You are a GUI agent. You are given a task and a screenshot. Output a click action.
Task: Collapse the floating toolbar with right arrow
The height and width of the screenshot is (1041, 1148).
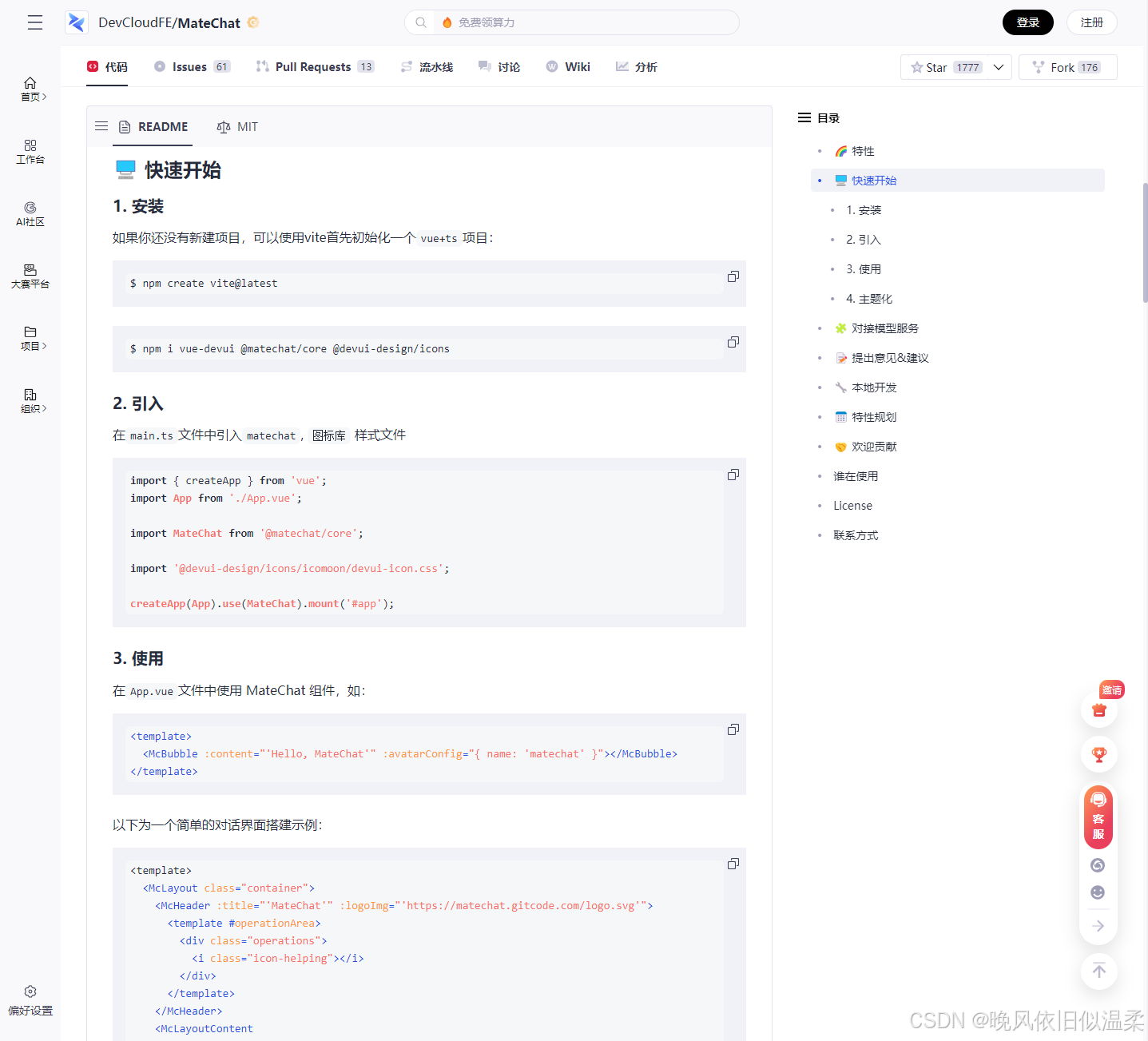point(1098,926)
